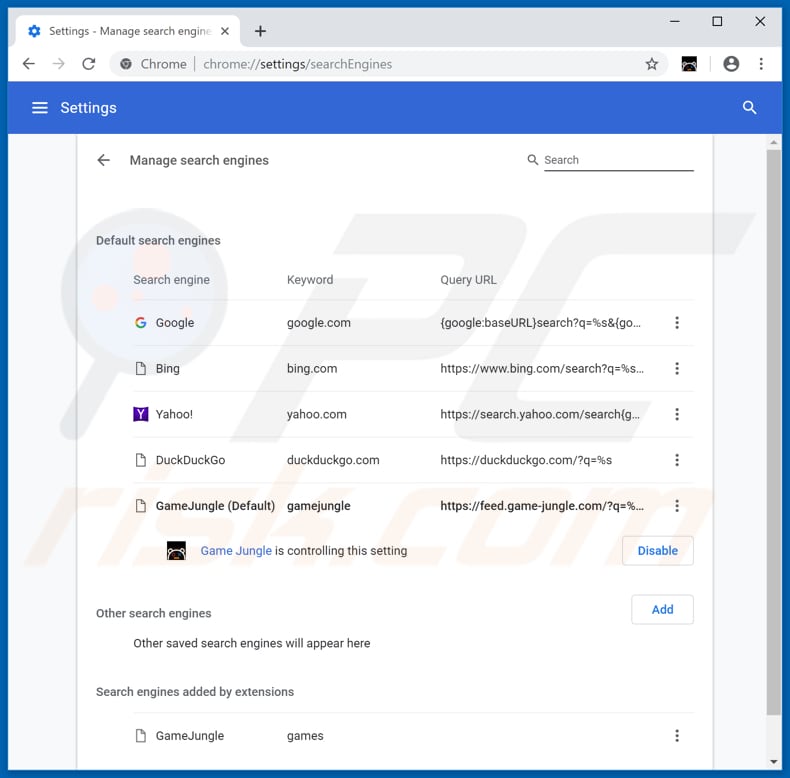790x778 pixels.
Task: Select the DuckDuckGo query URL text
Action: 526,460
